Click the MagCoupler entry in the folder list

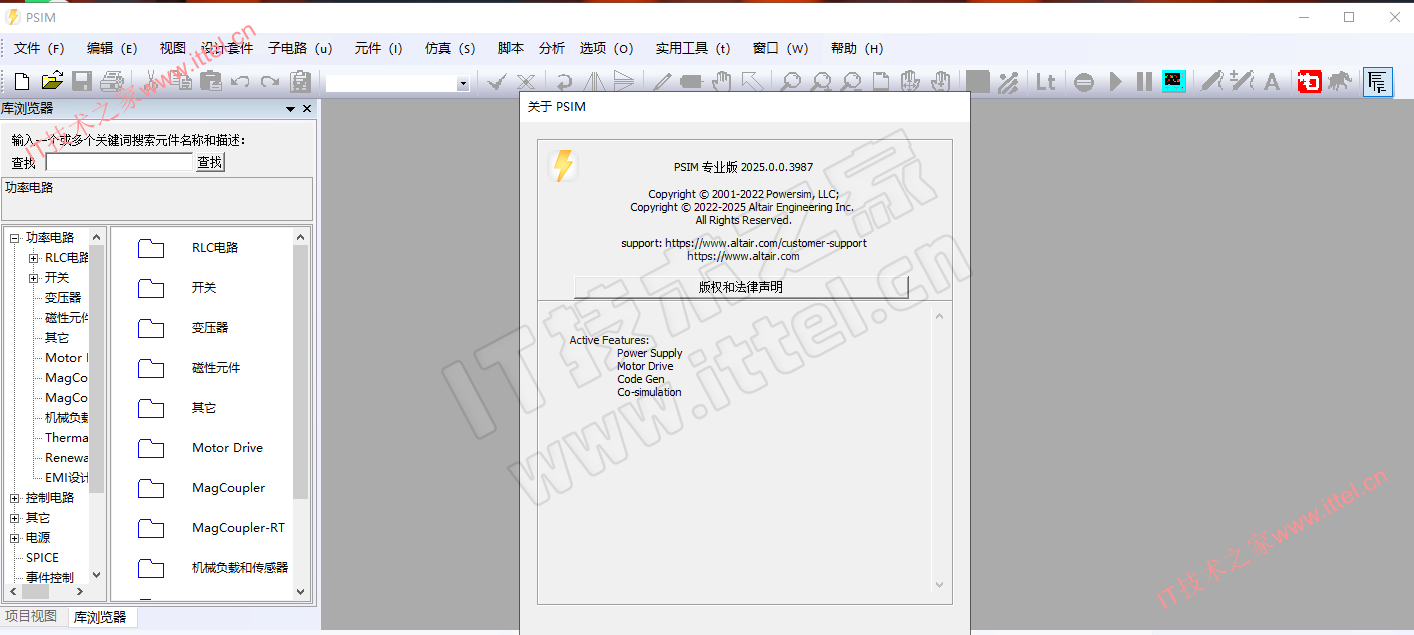(229, 488)
